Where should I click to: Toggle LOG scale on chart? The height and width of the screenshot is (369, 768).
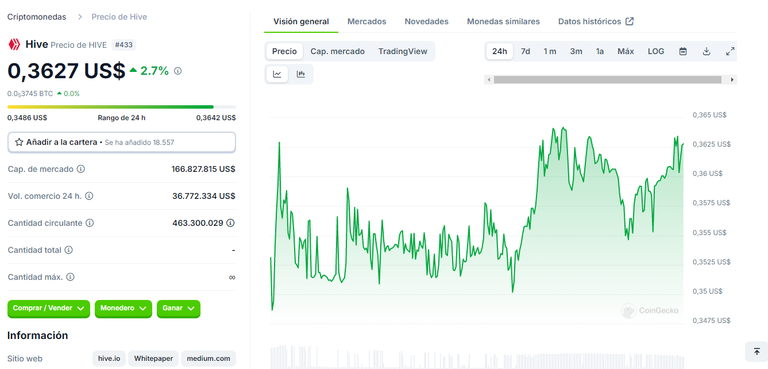[x=656, y=51]
